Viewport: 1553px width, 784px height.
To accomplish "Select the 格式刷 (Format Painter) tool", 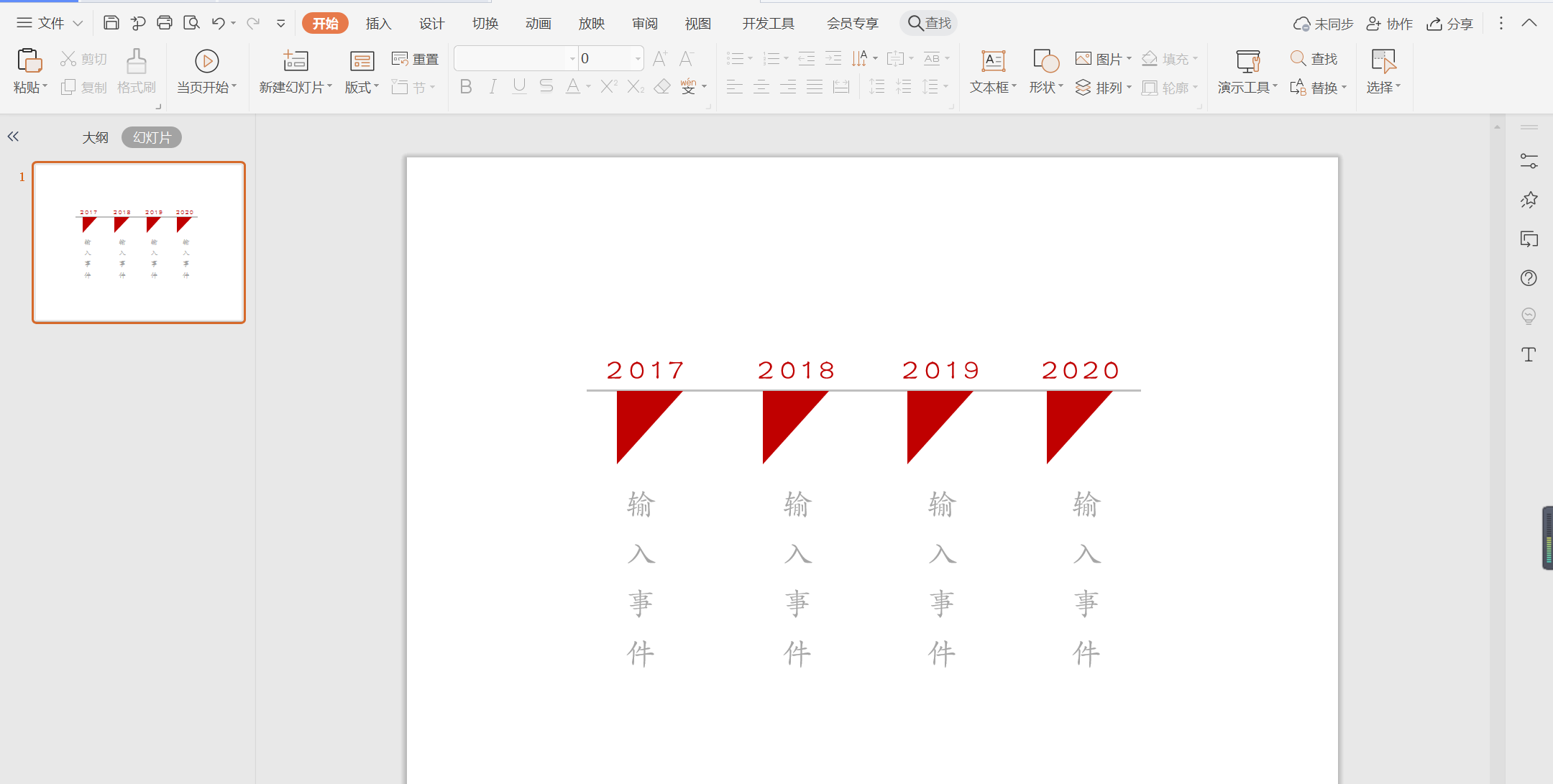I will pyautogui.click(x=136, y=71).
